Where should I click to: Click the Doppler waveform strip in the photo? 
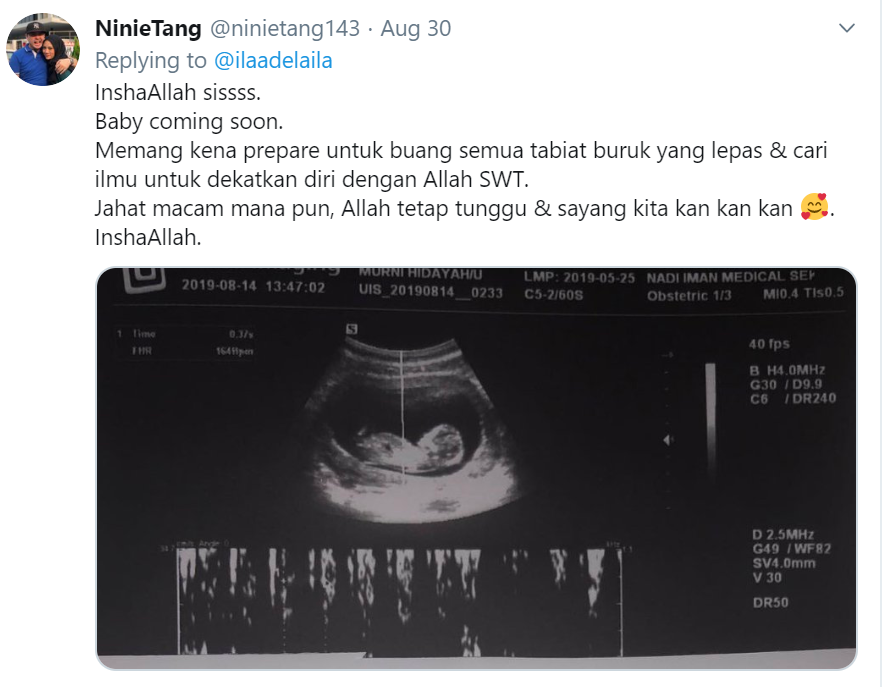click(400, 600)
